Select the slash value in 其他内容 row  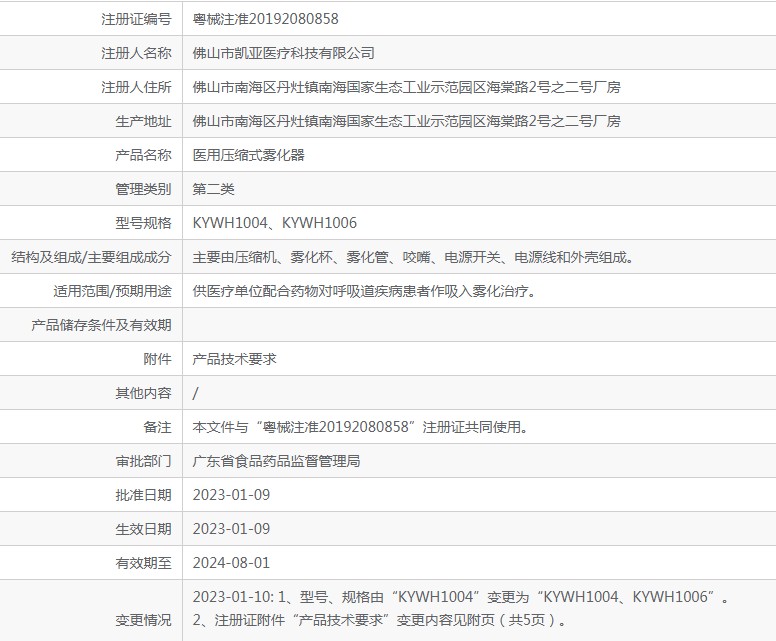coord(195,393)
